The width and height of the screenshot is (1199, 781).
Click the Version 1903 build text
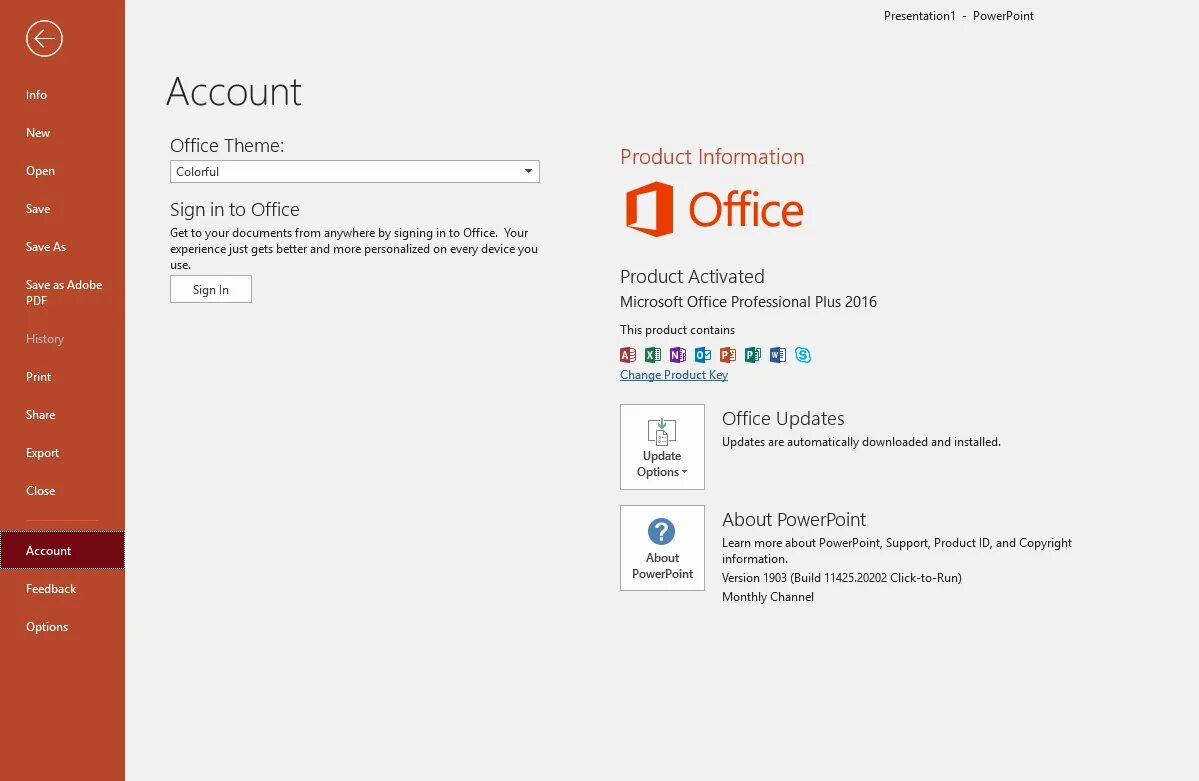coord(842,578)
